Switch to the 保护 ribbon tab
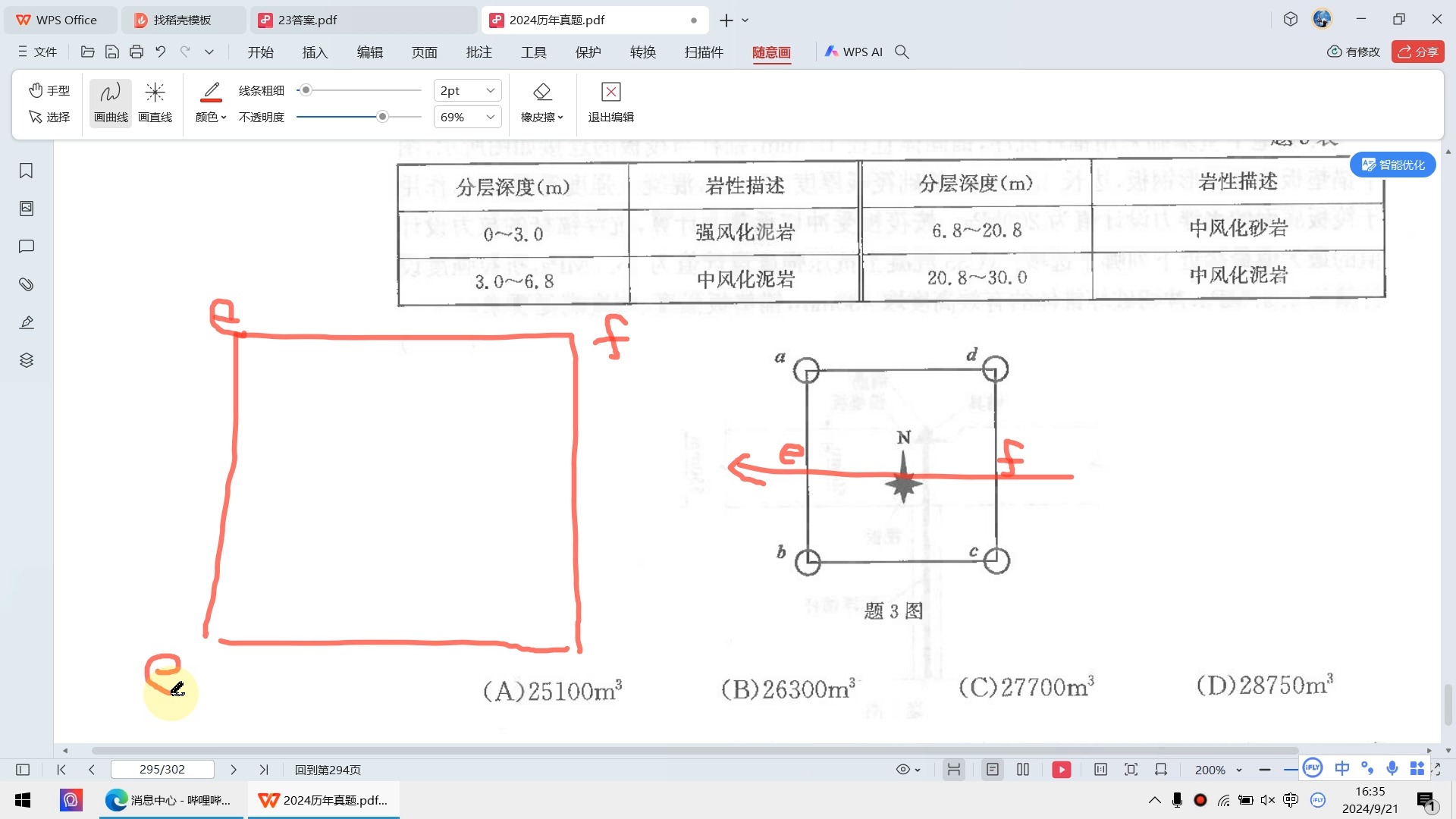 (x=588, y=52)
